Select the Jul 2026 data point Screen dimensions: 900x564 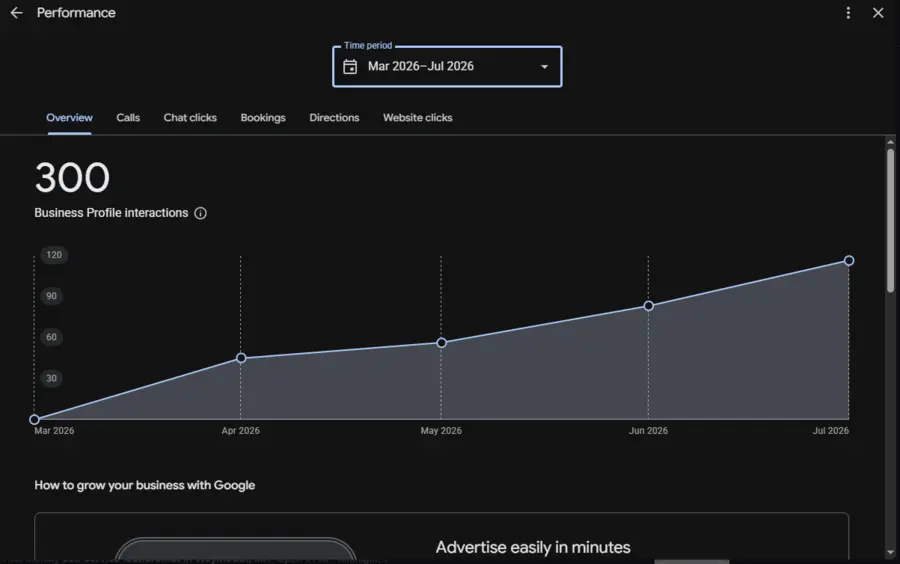[849, 260]
